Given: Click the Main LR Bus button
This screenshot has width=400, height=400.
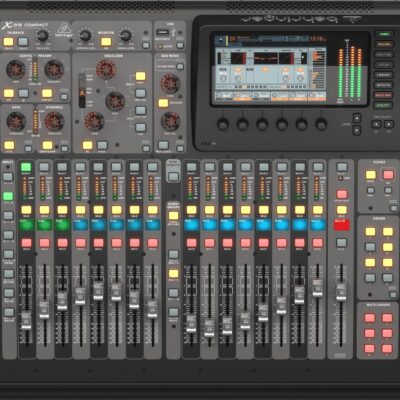Looking at the screenshot, I should (163, 145).
